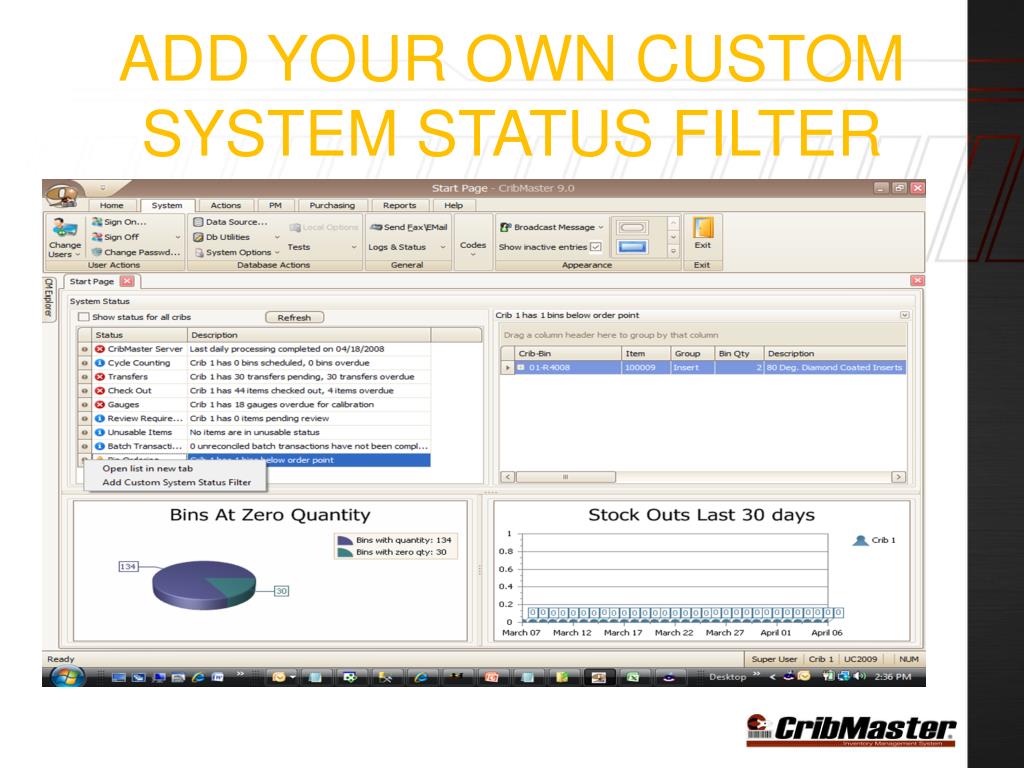Click the bin grid scroll right arrow
Image resolution: width=1024 pixels, height=768 pixels.
pos(899,477)
